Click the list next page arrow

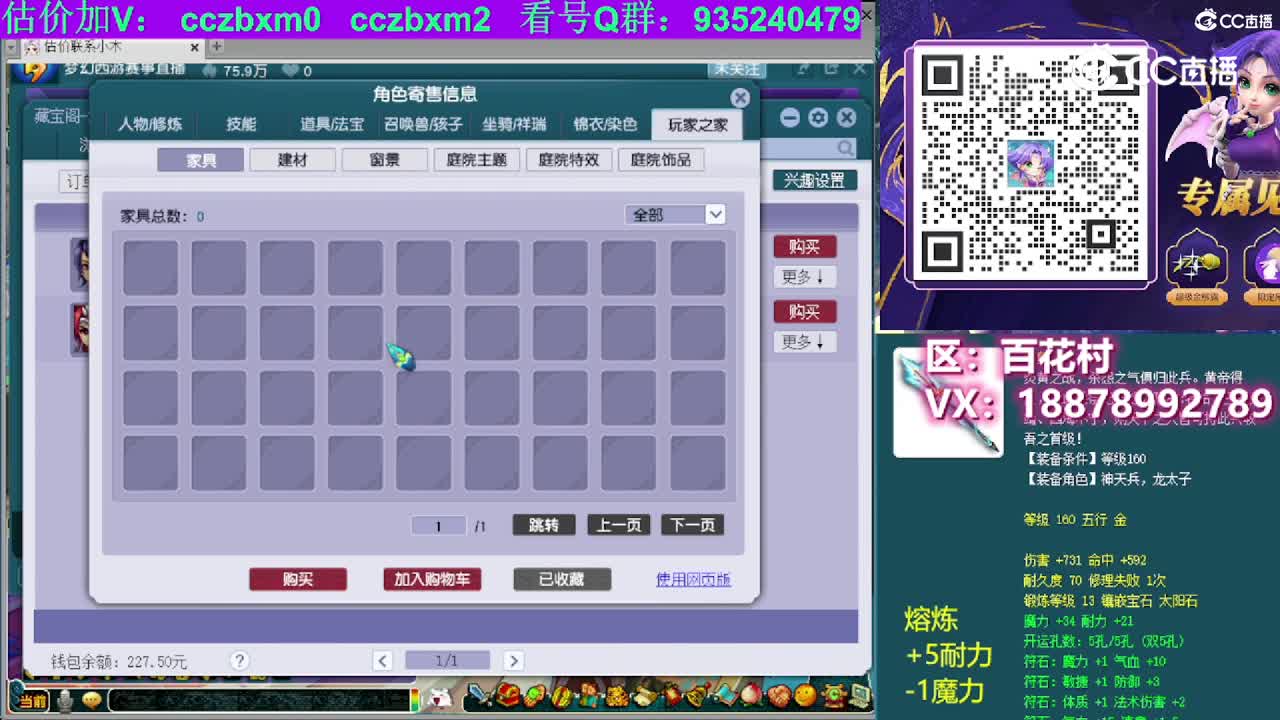(x=513, y=660)
